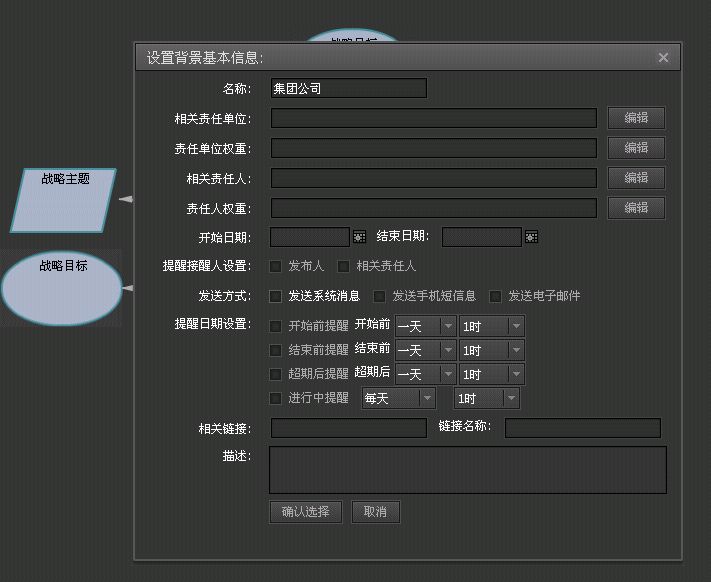Open the 开始前 hour dropdown
Screen dimensions: 711x582
tap(492, 326)
